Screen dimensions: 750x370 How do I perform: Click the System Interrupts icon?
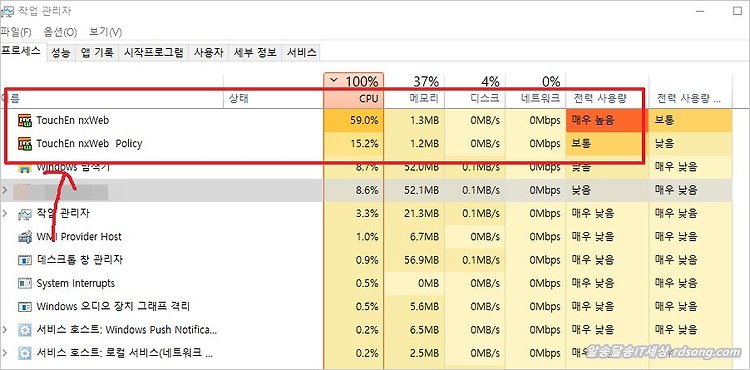24,283
